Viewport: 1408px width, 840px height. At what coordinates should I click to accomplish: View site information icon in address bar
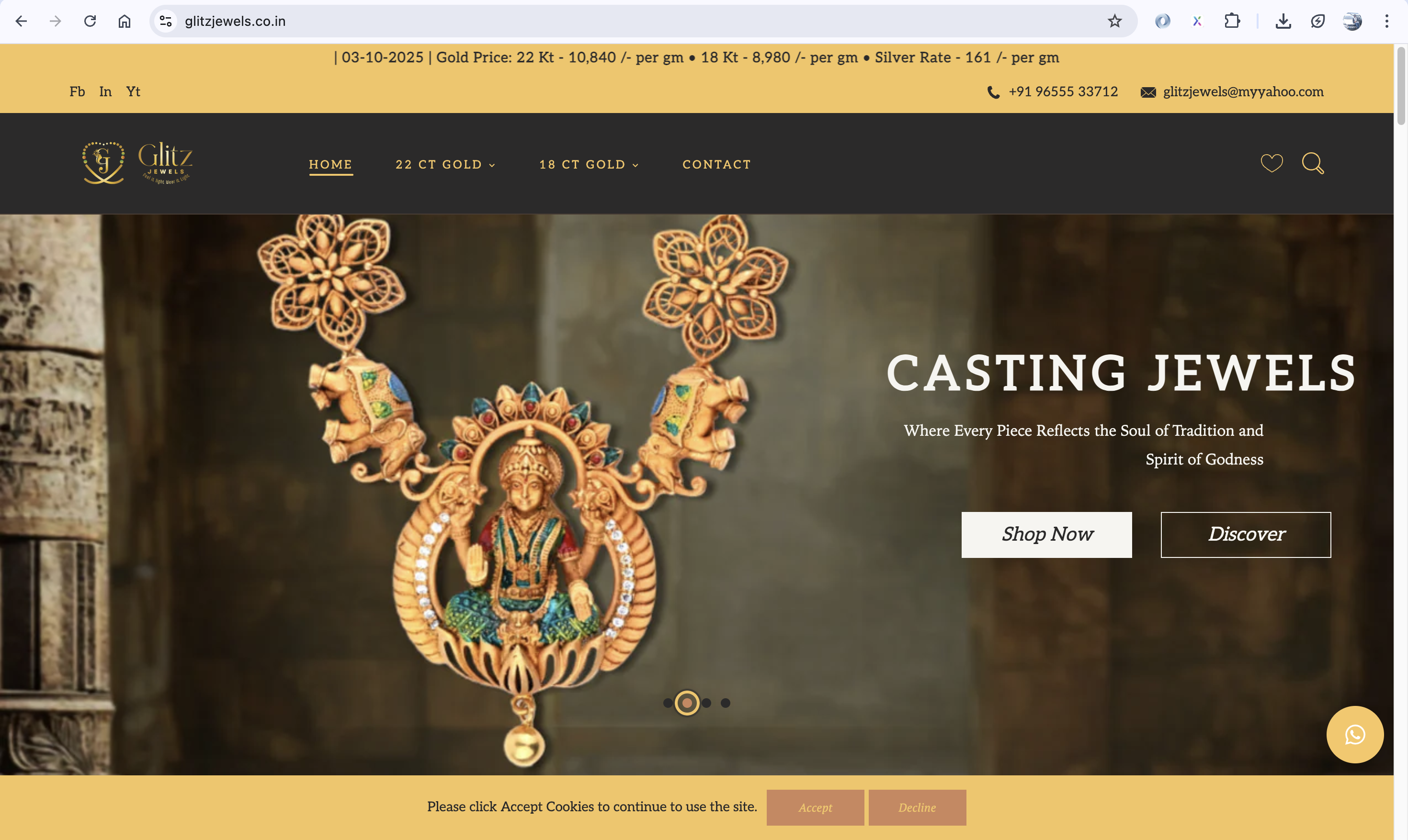165,22
